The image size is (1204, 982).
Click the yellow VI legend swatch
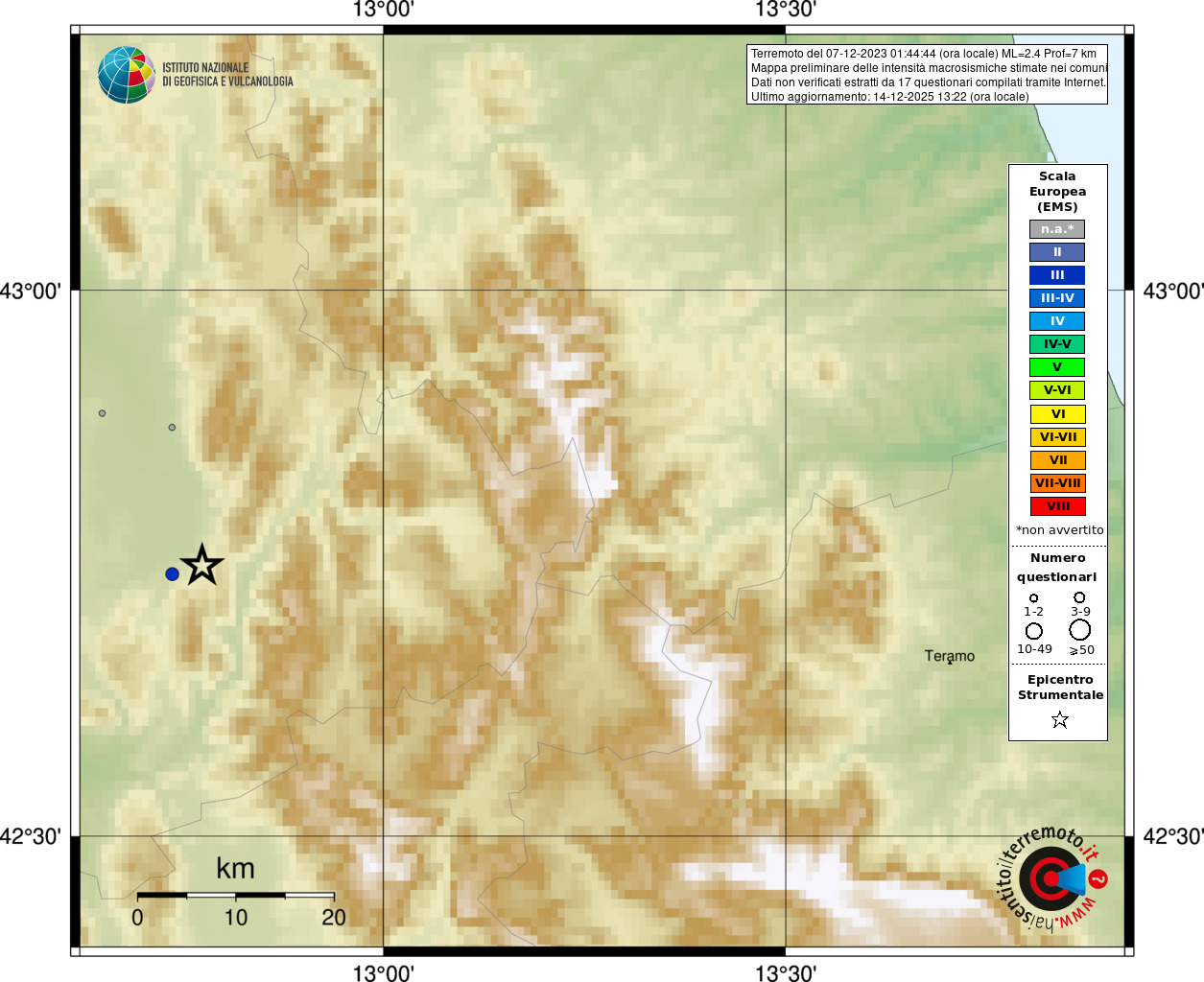[x=1057, y=414]
